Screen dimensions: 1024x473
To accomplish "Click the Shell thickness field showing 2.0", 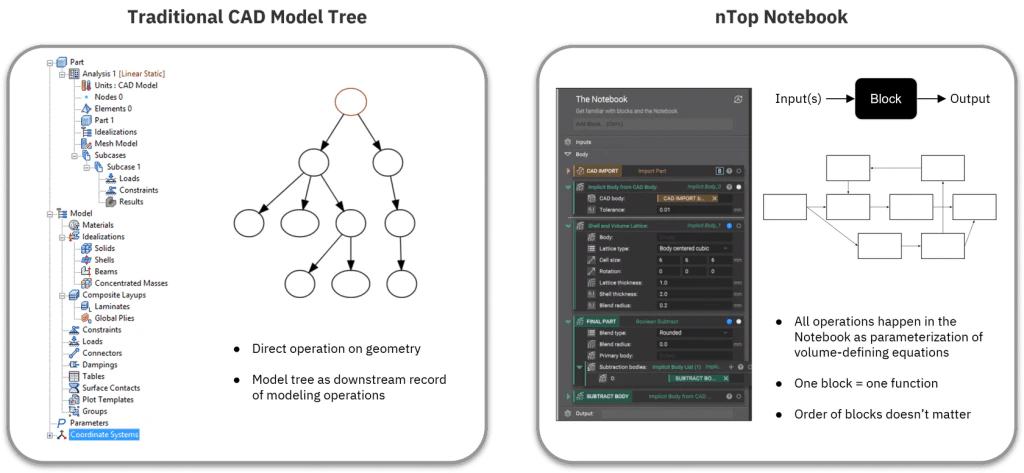I will pos(695,294).
